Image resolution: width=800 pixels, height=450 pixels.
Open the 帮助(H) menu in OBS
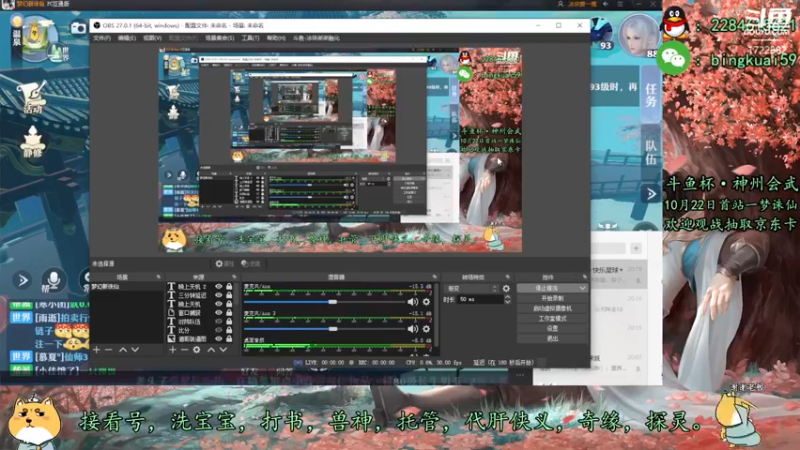(x=276, y=38)
